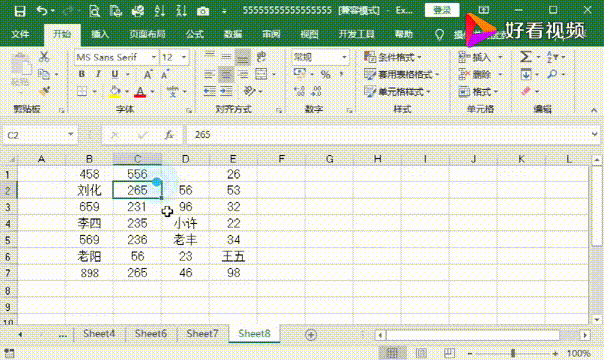Image resolution: width=604 pixels, height=360 pixels.
Task: Click Sort Descending icon in quick access toolbar
Action: (181, 11)
